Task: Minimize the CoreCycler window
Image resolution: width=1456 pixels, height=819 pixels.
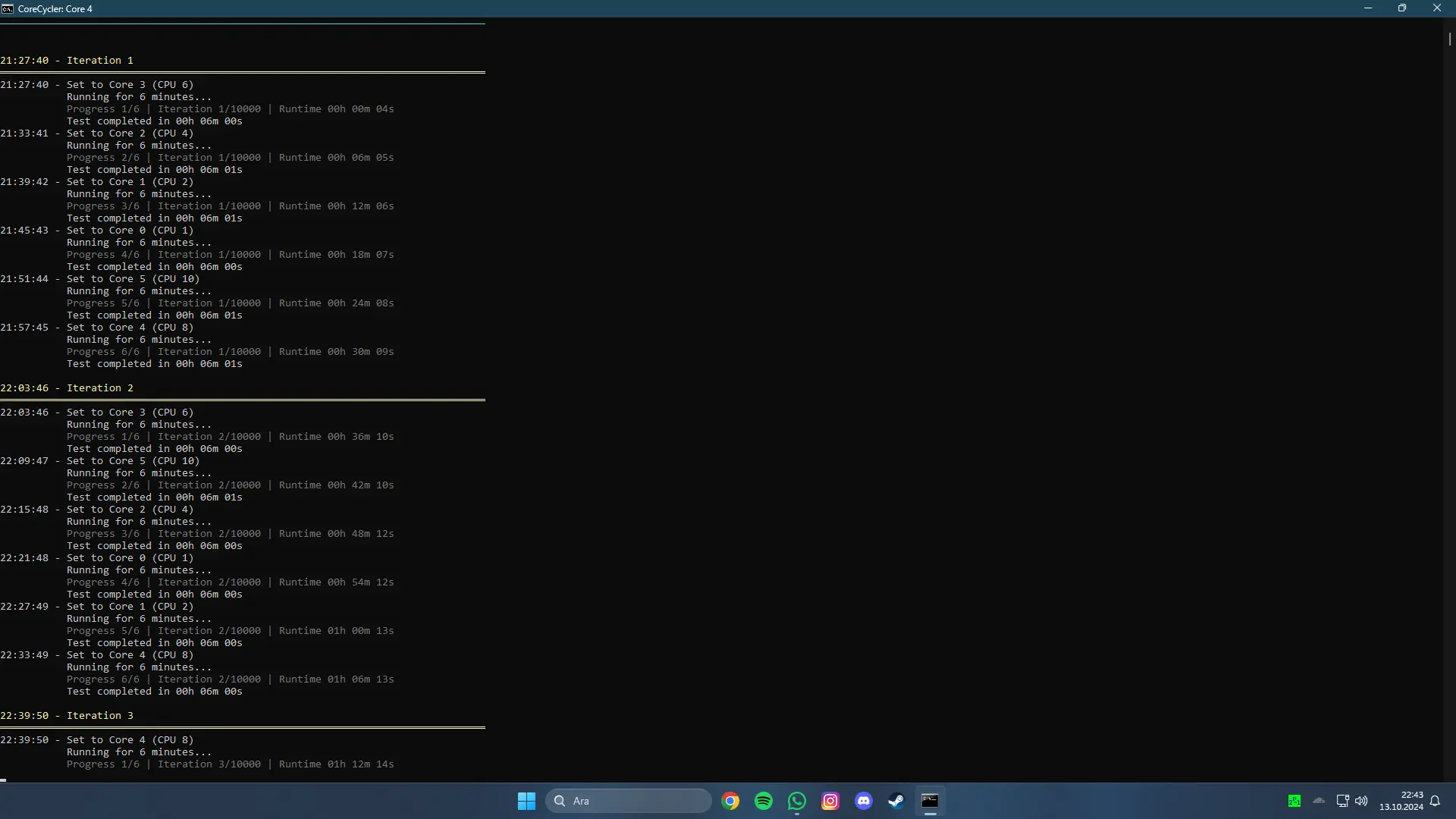Action: point(1368,8)
